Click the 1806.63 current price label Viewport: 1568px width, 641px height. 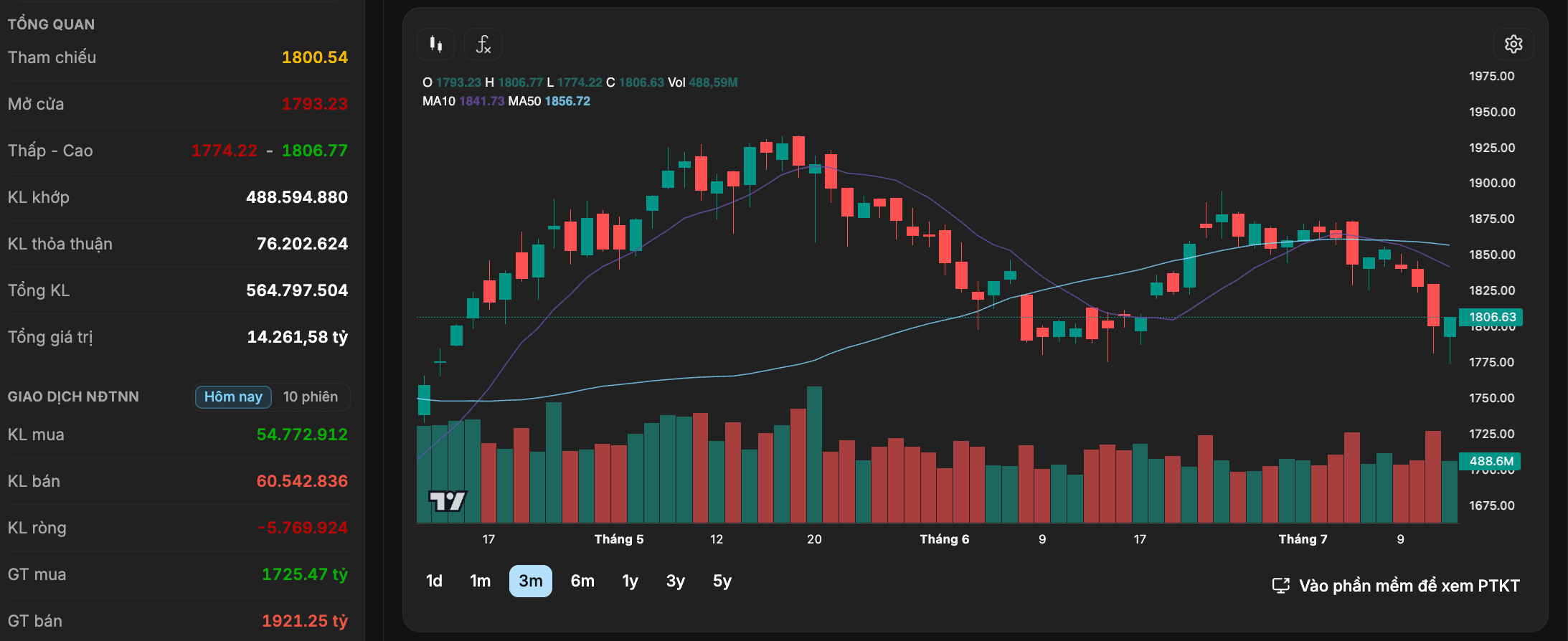[x=1492, y=317]
